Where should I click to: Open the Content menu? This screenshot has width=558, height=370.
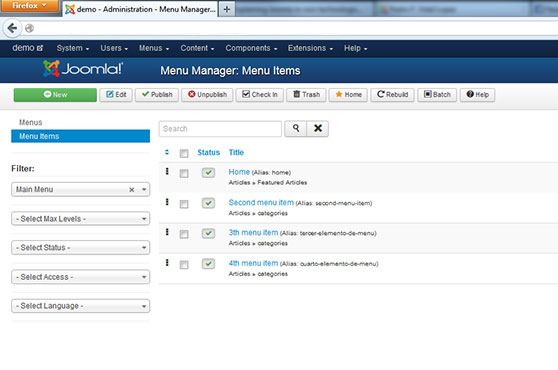(x=197, y=48)
